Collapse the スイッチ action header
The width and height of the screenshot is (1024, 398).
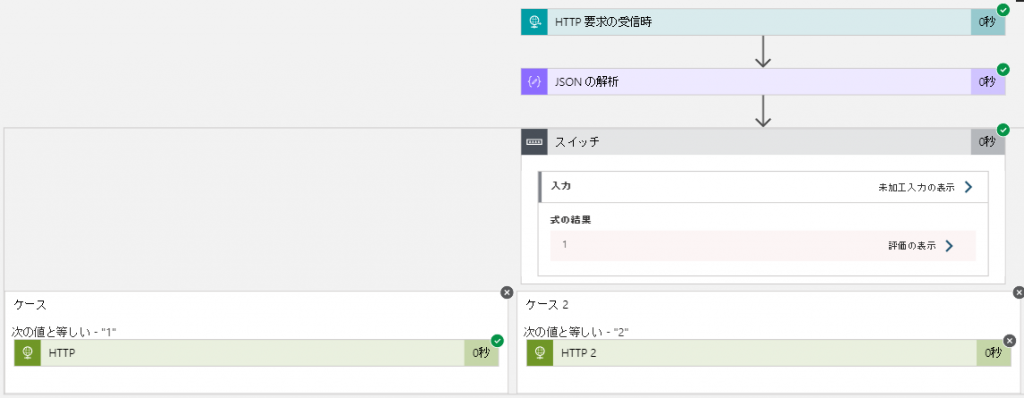tap(763, 142)
